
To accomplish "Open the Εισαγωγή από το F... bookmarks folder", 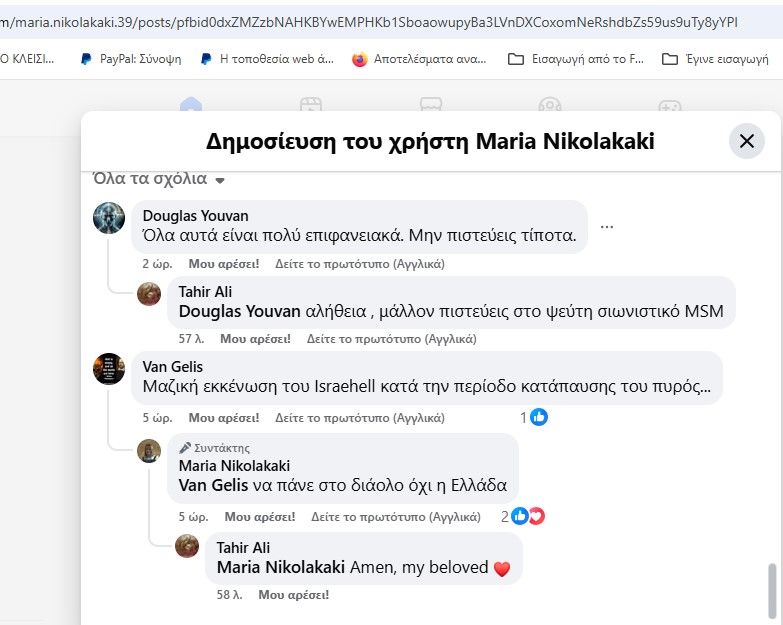I will point(576,59).
